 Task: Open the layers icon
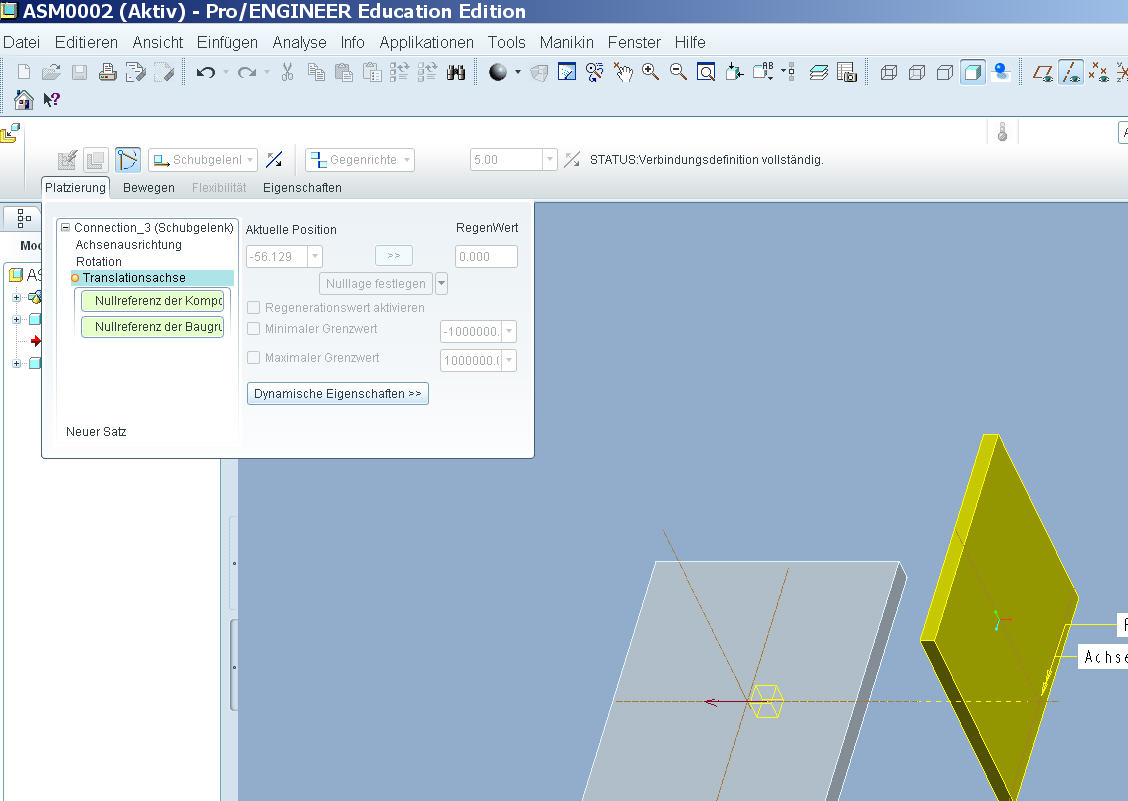click(819, 72)
